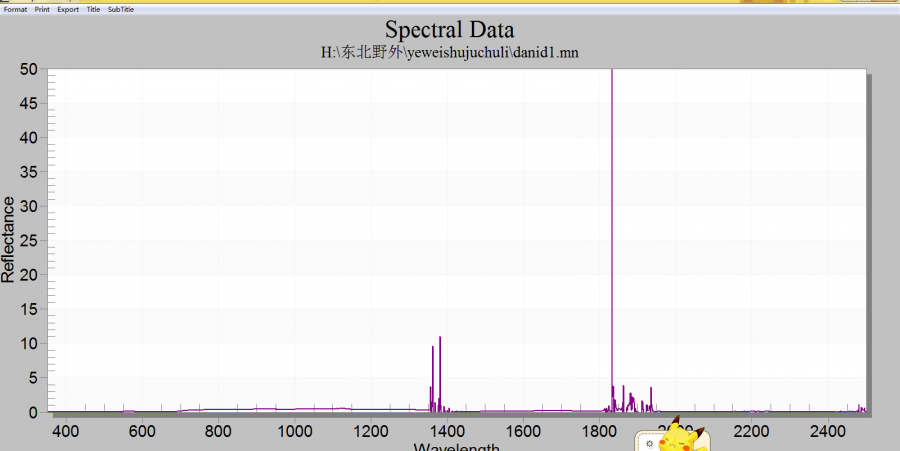The width and height of the screenshot is (900, 451).
Task: Click the x-axis label 1000
Action: click(x=294, y=431)
